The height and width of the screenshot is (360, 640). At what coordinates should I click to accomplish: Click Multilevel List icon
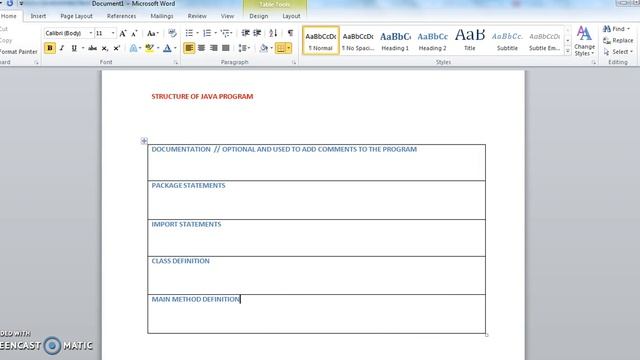(225, 33)
